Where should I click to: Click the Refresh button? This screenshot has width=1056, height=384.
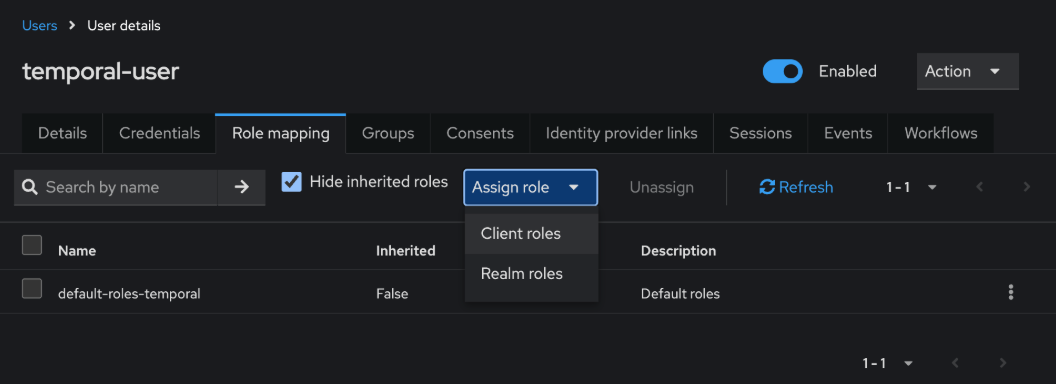click(x=796, y=187)
